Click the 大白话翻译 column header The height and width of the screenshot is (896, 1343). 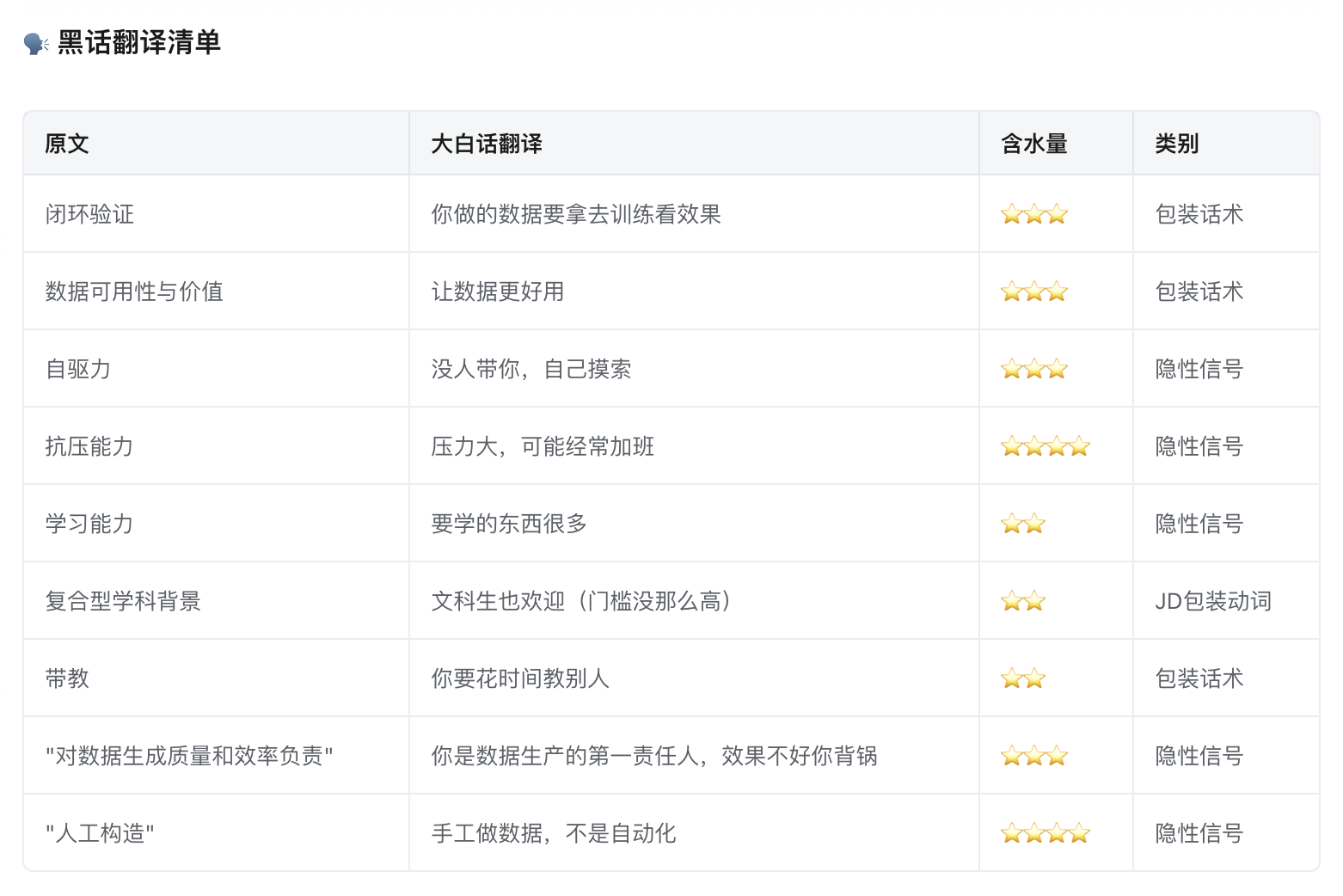(486, 144)
